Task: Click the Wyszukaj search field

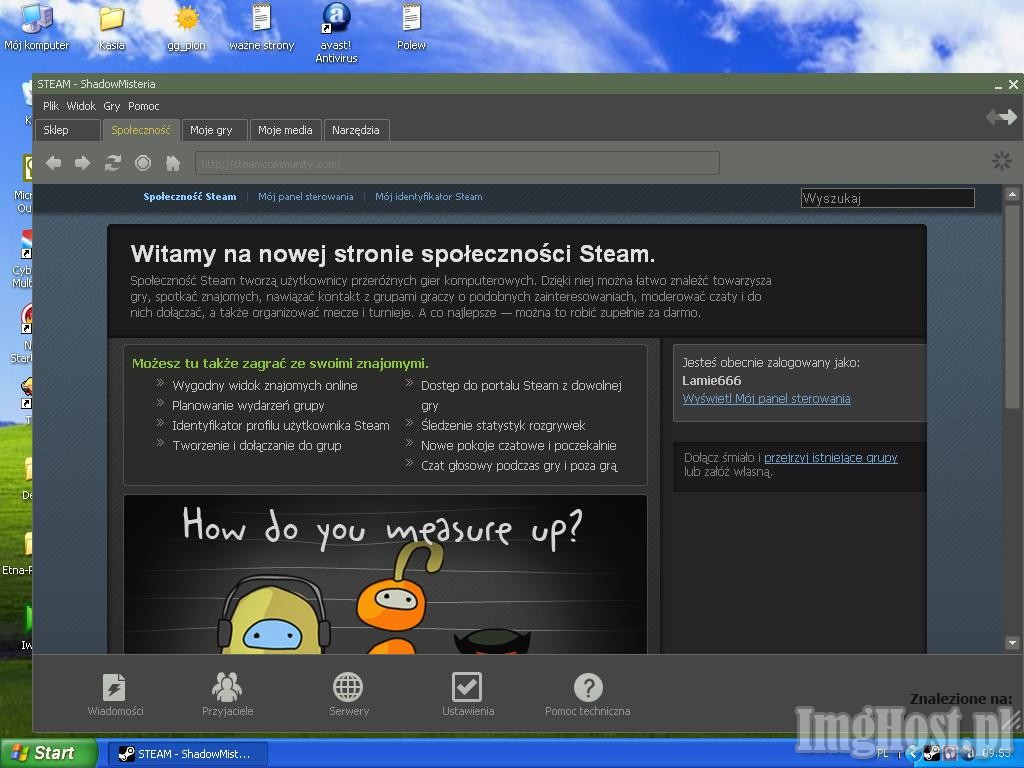Action: click(888, 198)
